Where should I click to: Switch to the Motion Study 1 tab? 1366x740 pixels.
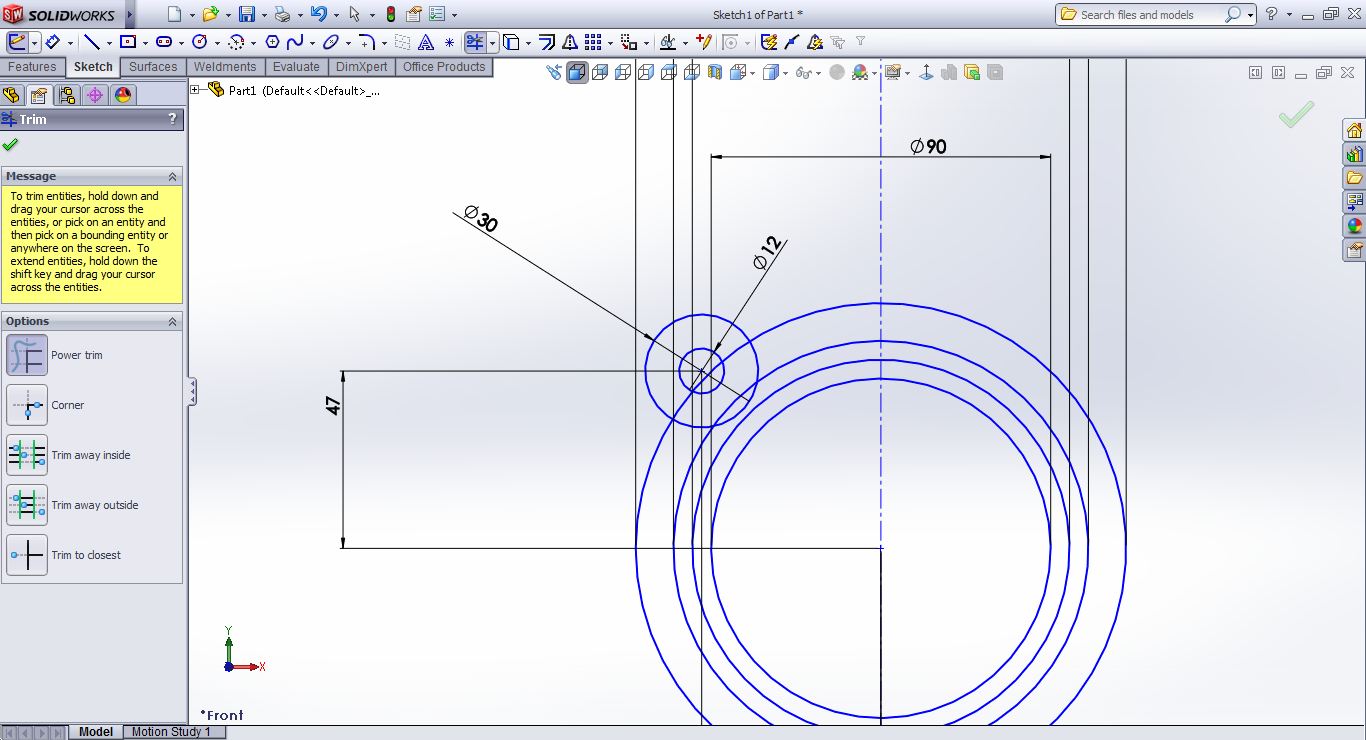pos(172,732)
